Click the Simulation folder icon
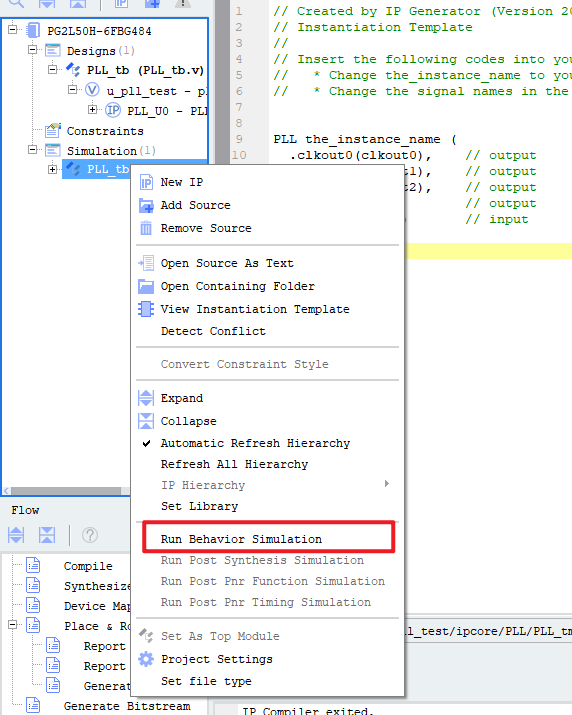572x715 pixels. coord(52,150)
